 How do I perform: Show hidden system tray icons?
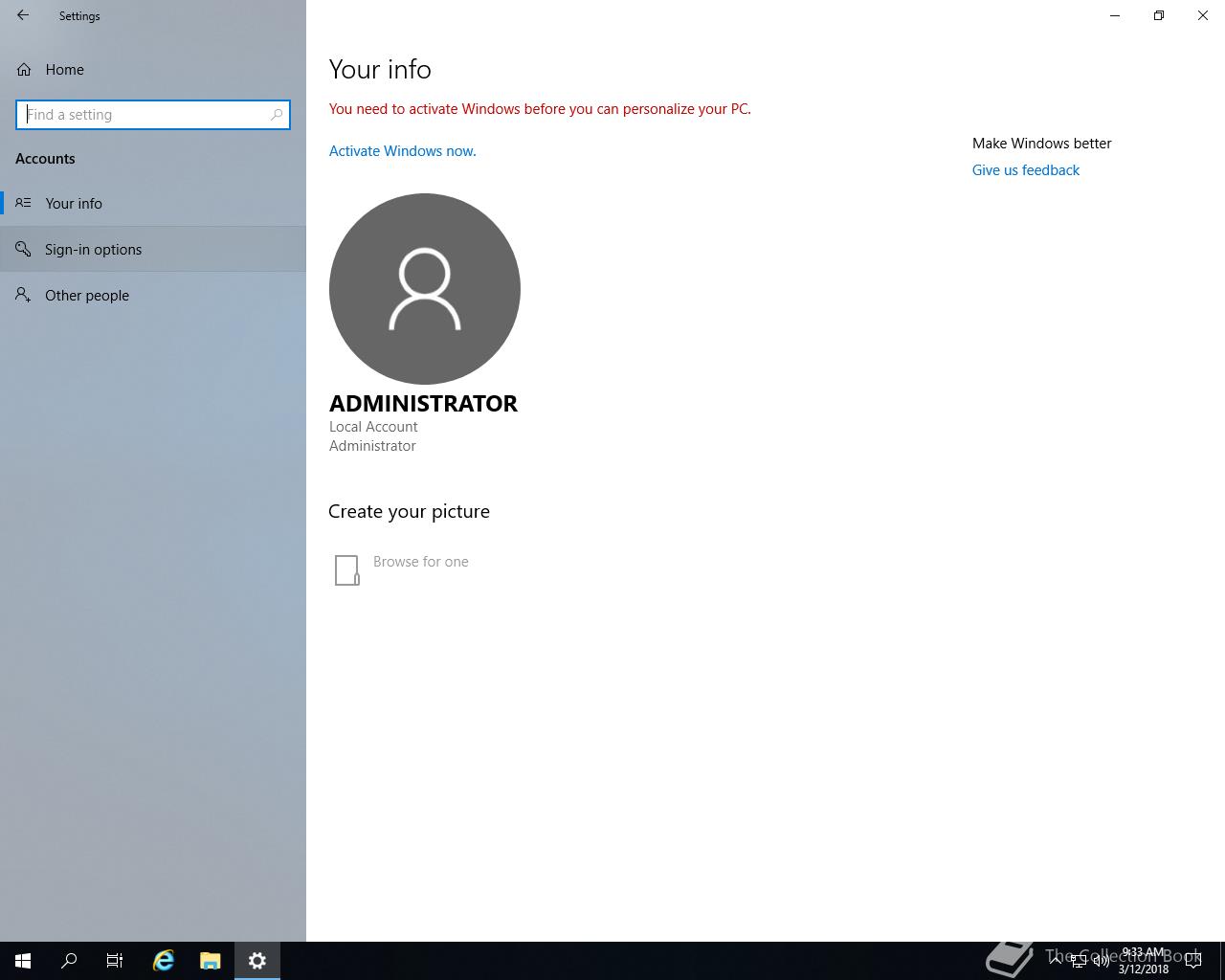point(1055,961)
